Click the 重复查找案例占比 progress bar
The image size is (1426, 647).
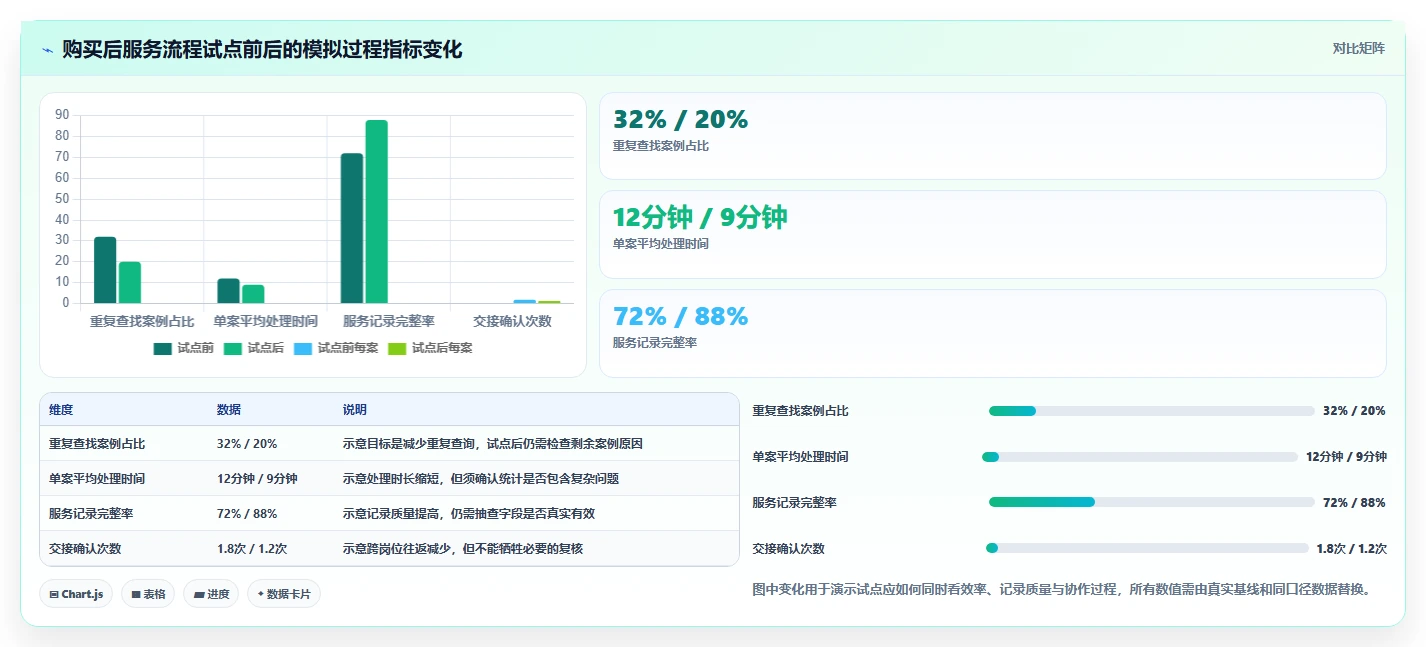(x=1151, y=411)
